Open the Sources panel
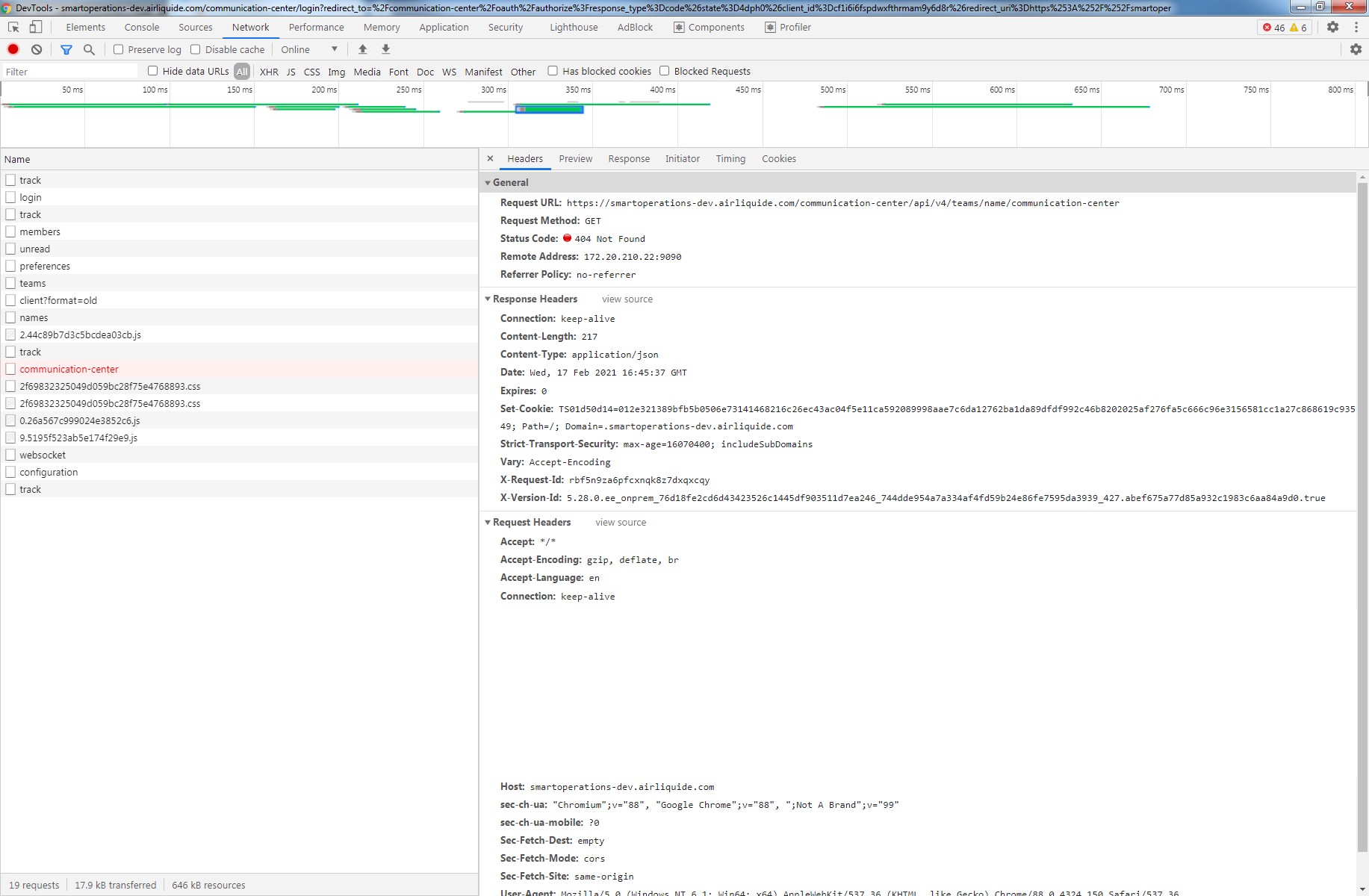This screenshot has height=896, width=1369. [x=196, y=27]
